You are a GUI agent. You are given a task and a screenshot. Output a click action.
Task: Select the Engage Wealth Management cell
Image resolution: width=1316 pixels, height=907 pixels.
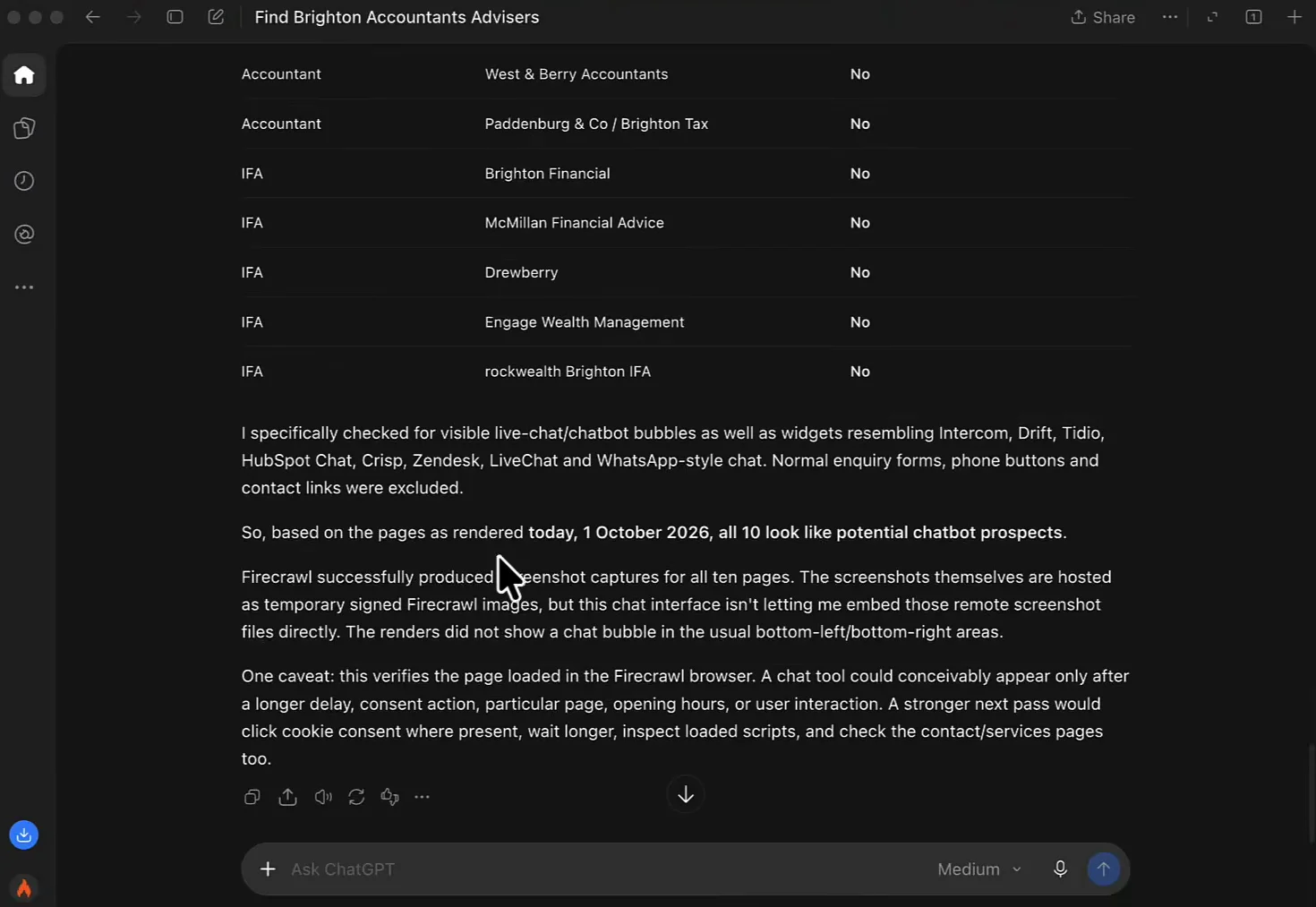tap(584, 322)
